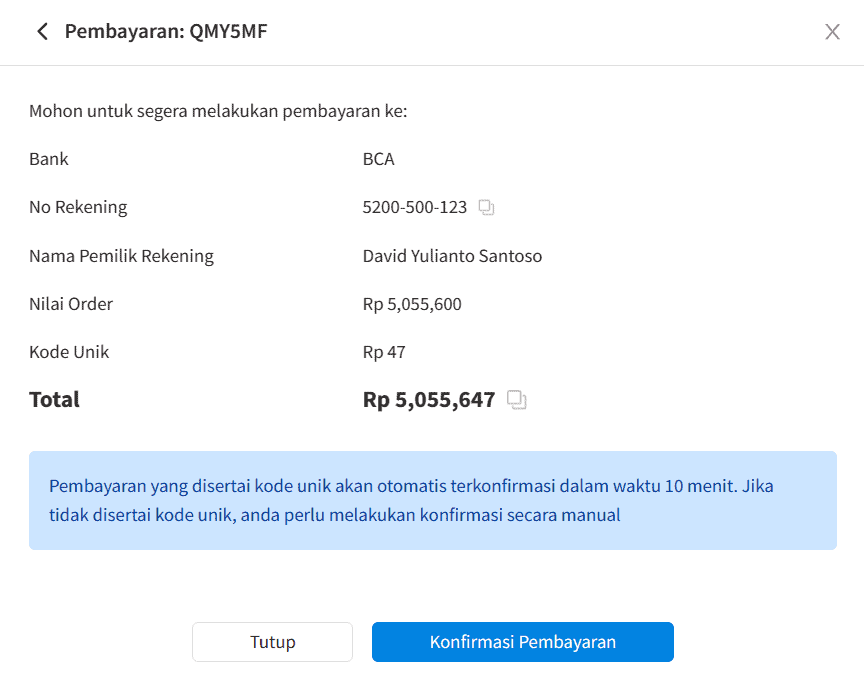Go back using the left arrow
The width and height of the screenshot is (864, 688).
point(42,32)
